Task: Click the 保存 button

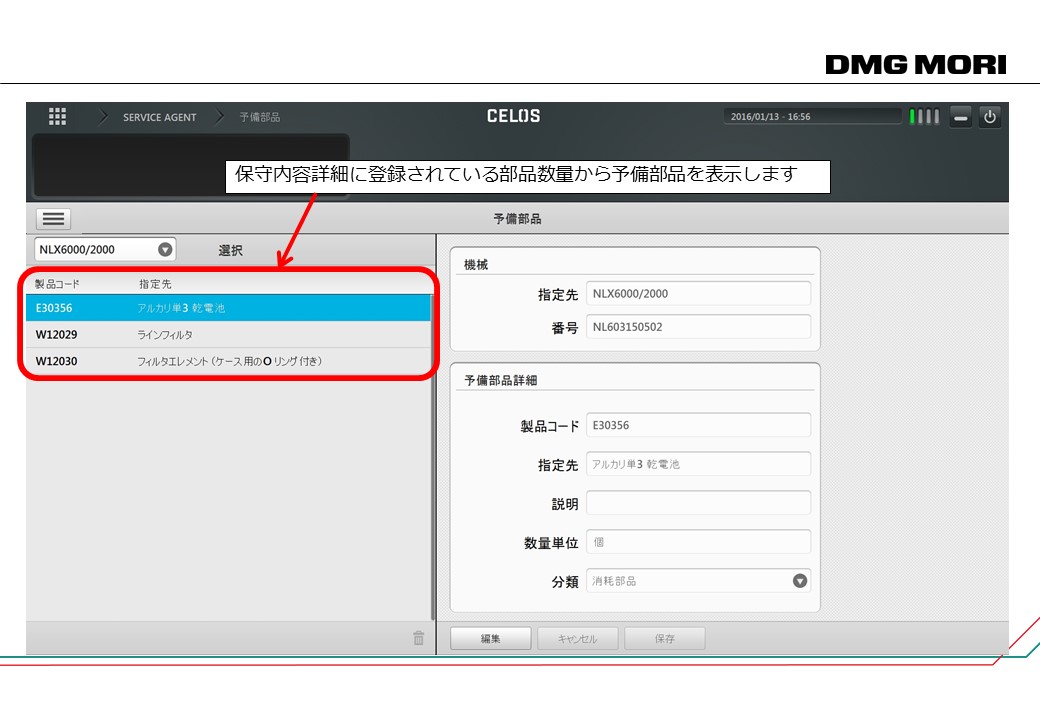Action: coord(665,638)
